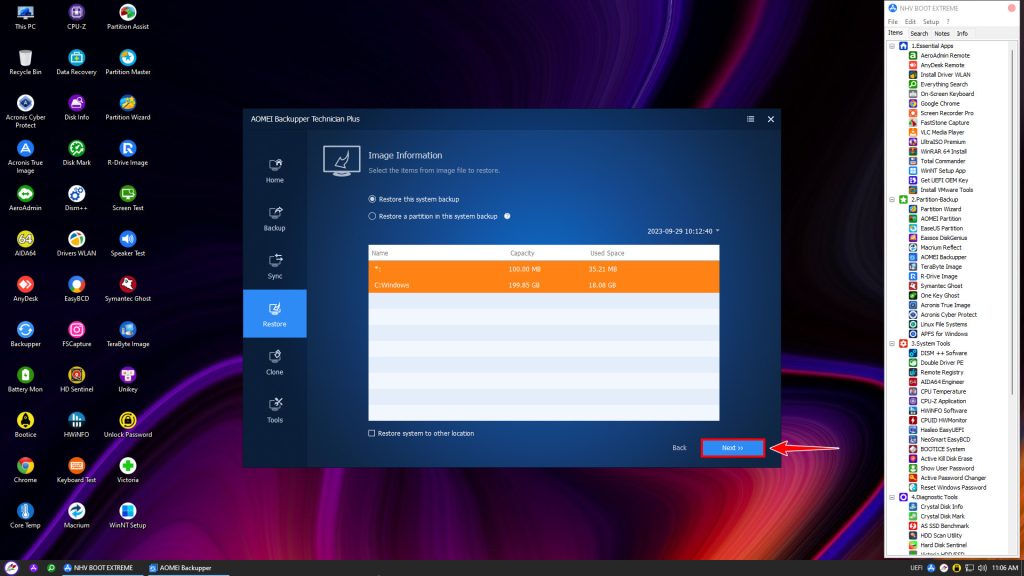Open AnyDesk Remote in NHV list
The image size is (1024, 576).
click(x=942, y=65)
